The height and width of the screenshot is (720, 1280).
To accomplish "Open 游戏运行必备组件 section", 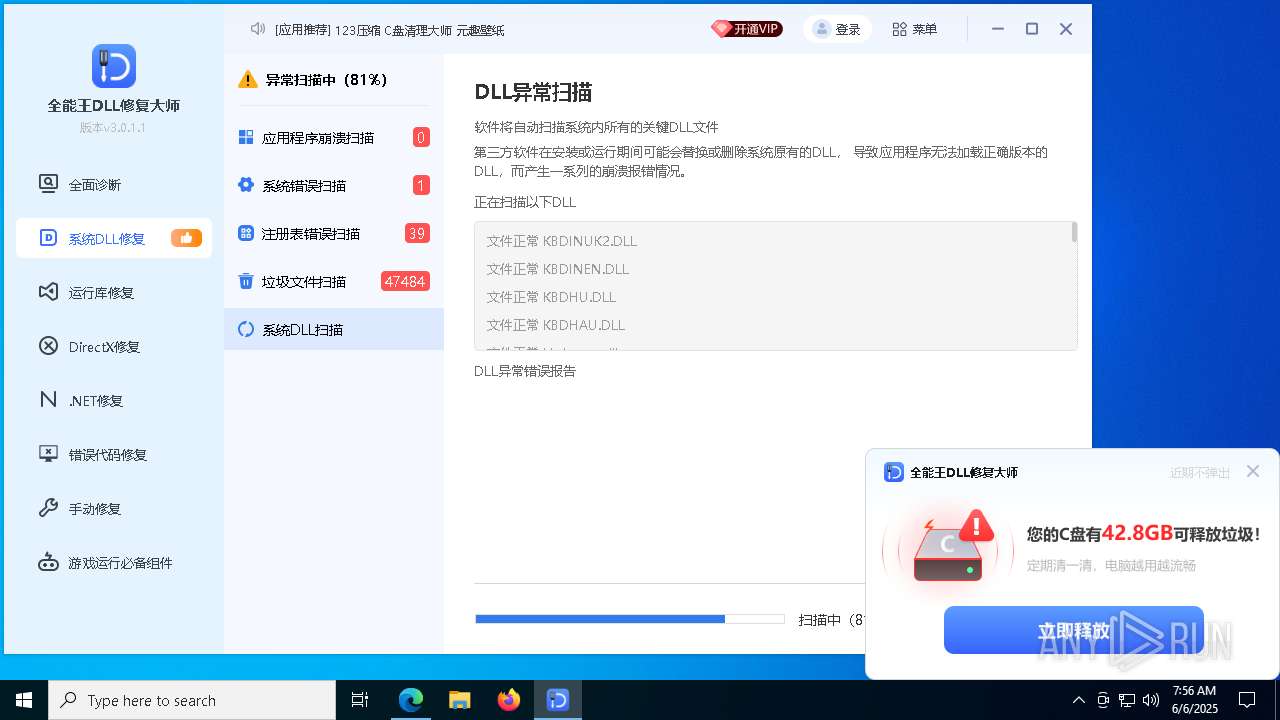I will [x=114, y=562].
